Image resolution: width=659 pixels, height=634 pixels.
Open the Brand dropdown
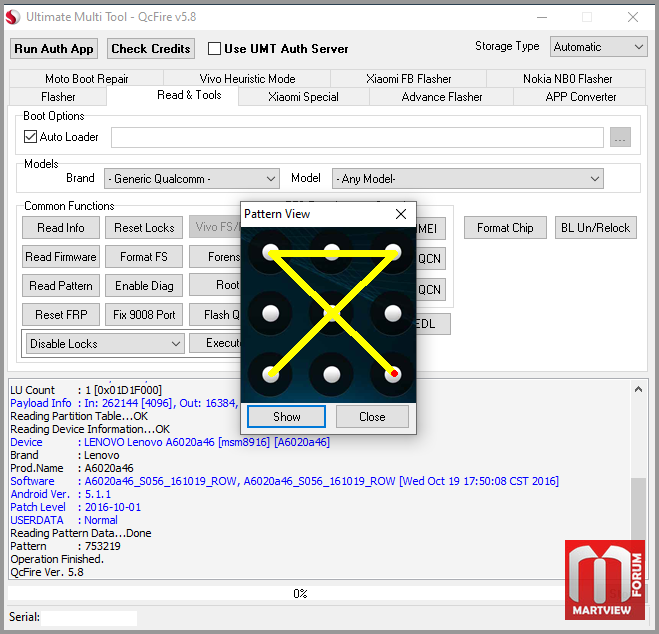(192, 179)
